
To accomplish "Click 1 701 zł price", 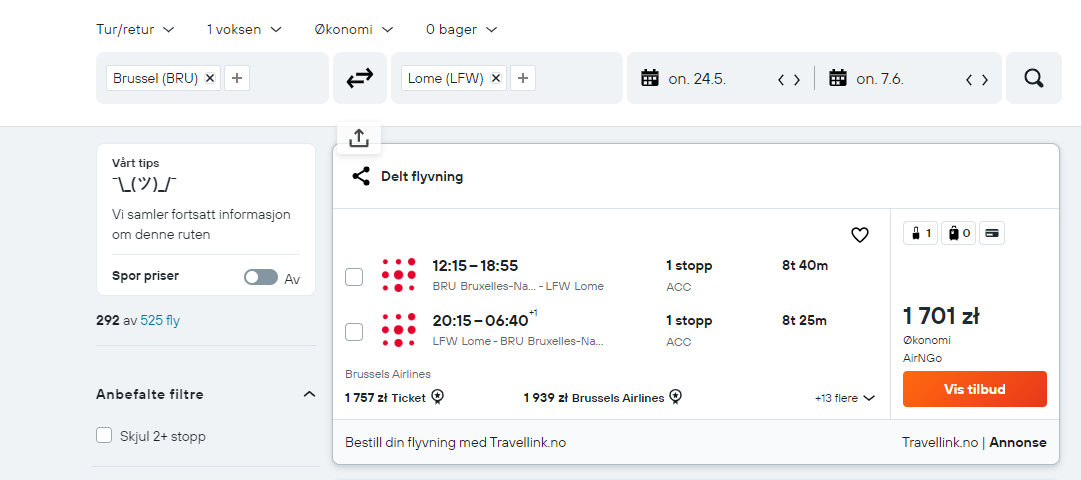I will coord(941,317).
